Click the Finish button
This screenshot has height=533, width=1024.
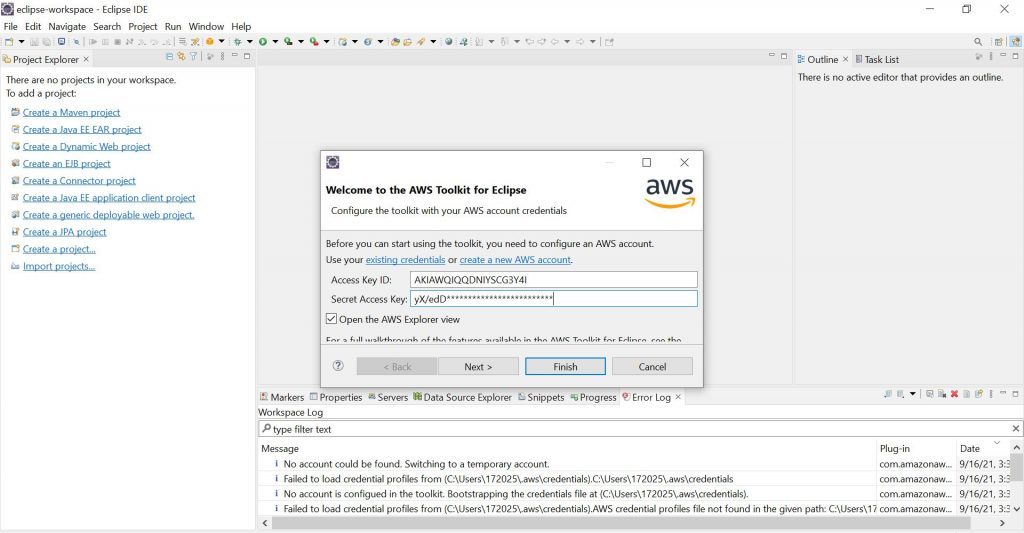coord(565,366)
